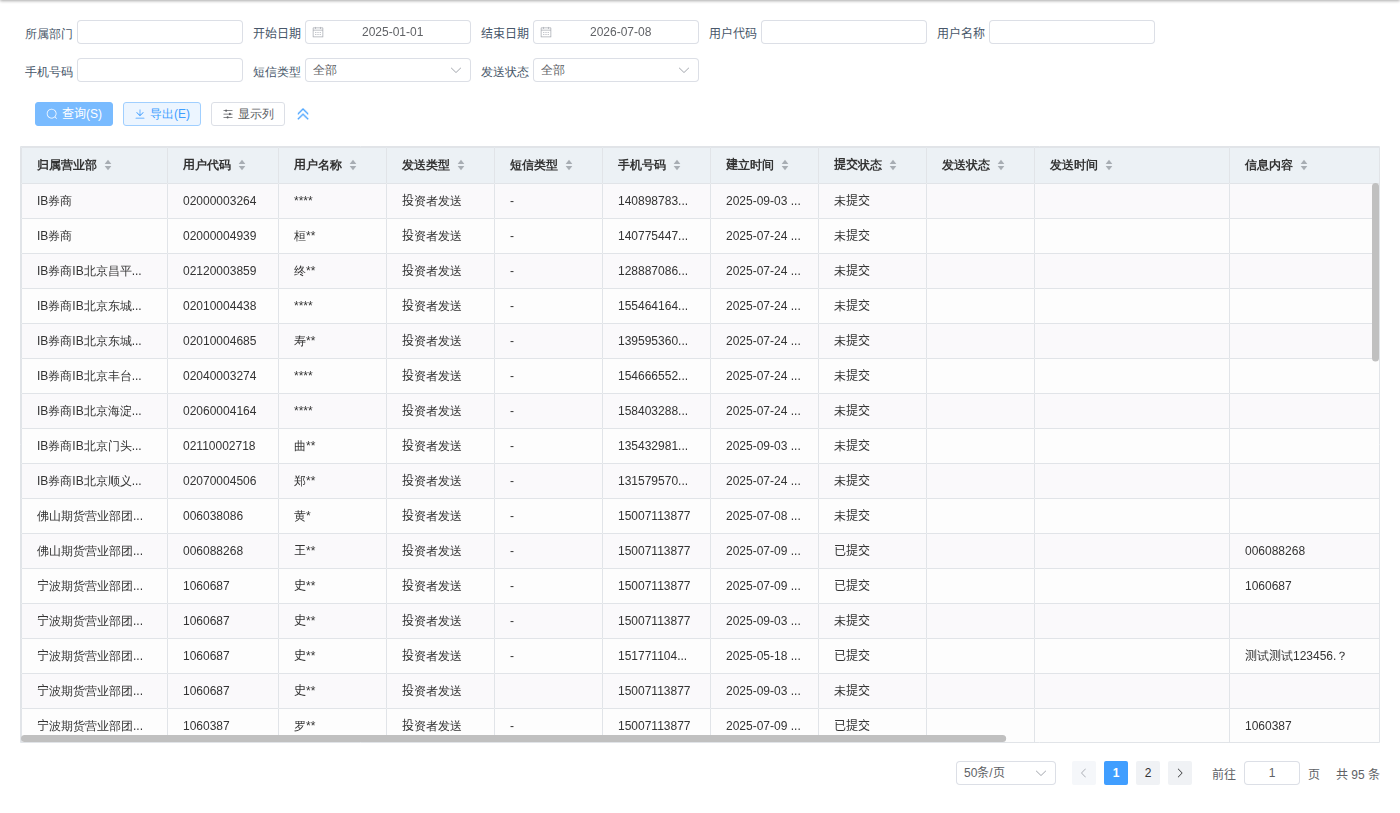Sort by 发送时间 column sort icon
The image size is (1400, 813).
(x=1109, y=165)
